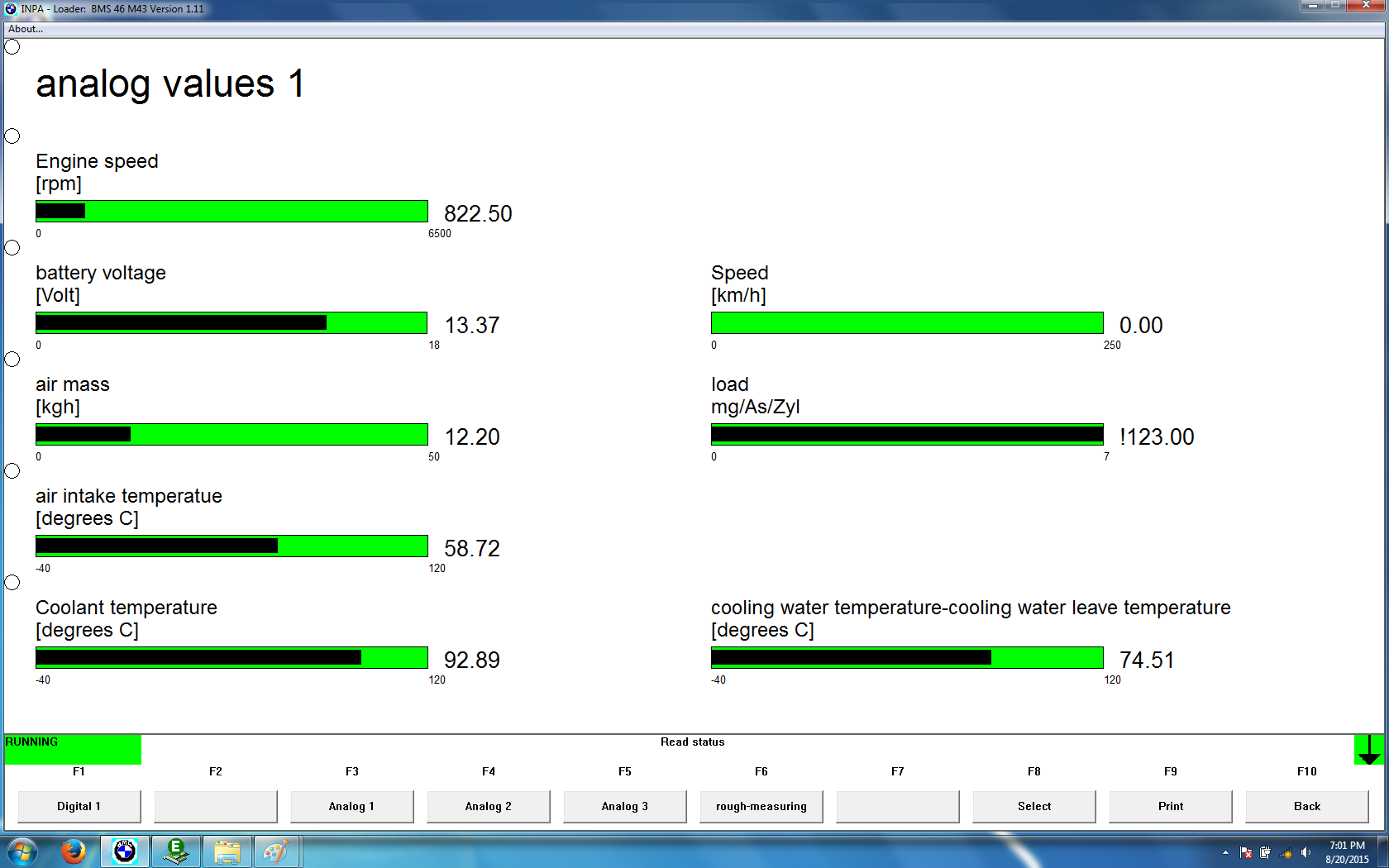The height and width of the screenshot is (868, 1389).
Task: Click the network signal tray icon
Action: tap(1286, 852)
